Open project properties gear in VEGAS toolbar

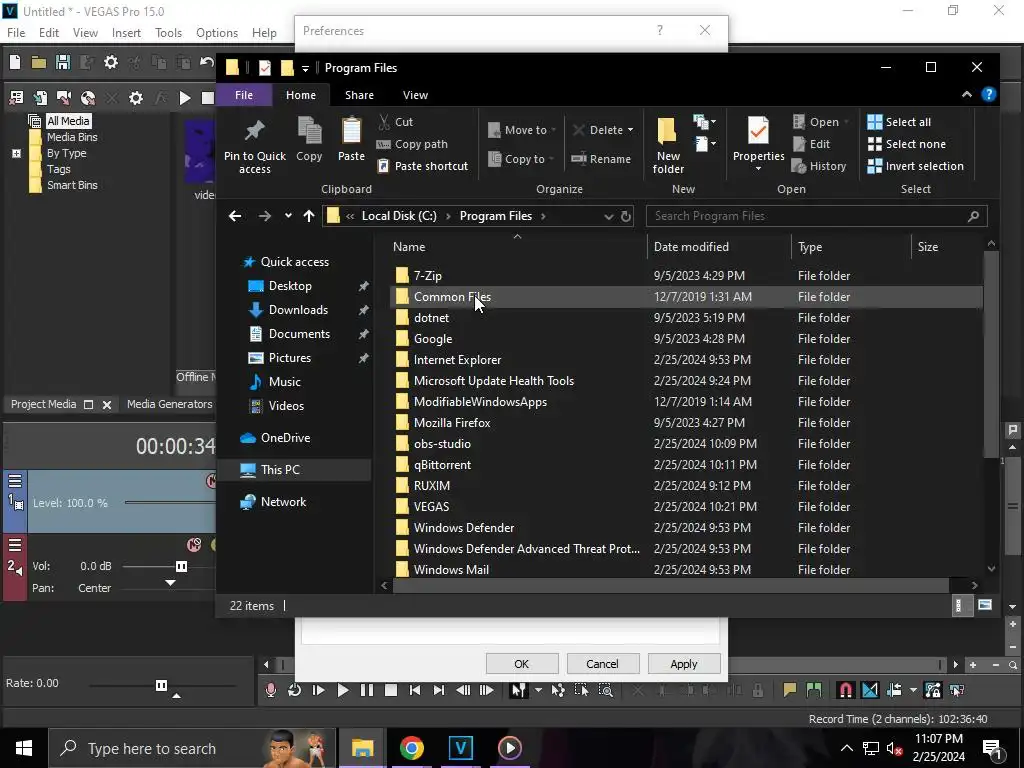111,62
